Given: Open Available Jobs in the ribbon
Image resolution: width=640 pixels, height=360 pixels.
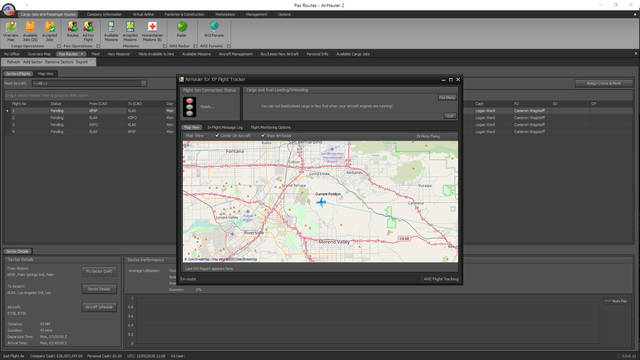Looking at the screenshot, I should click(30, 31).
